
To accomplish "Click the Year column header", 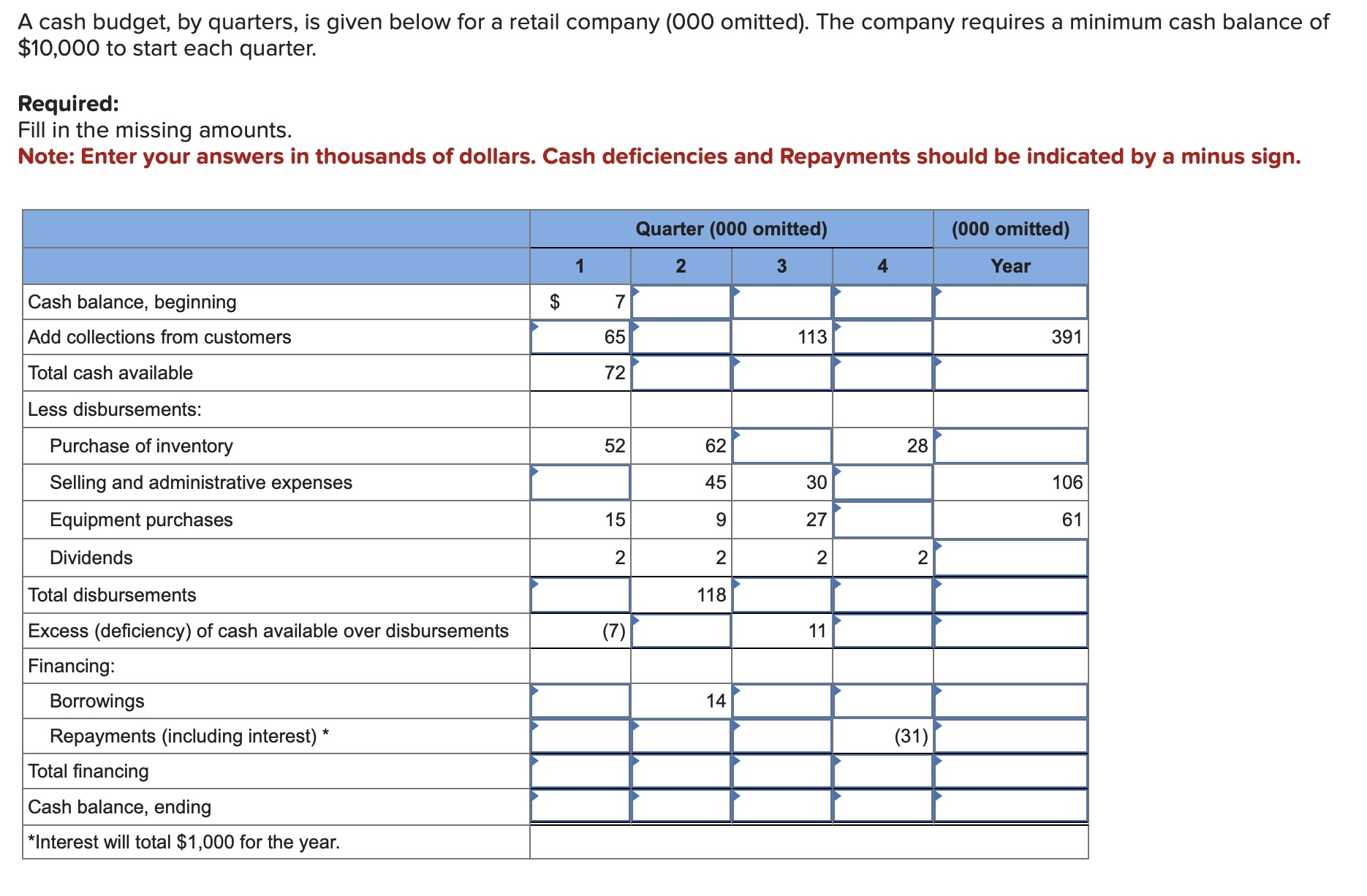I will 1011,266.
